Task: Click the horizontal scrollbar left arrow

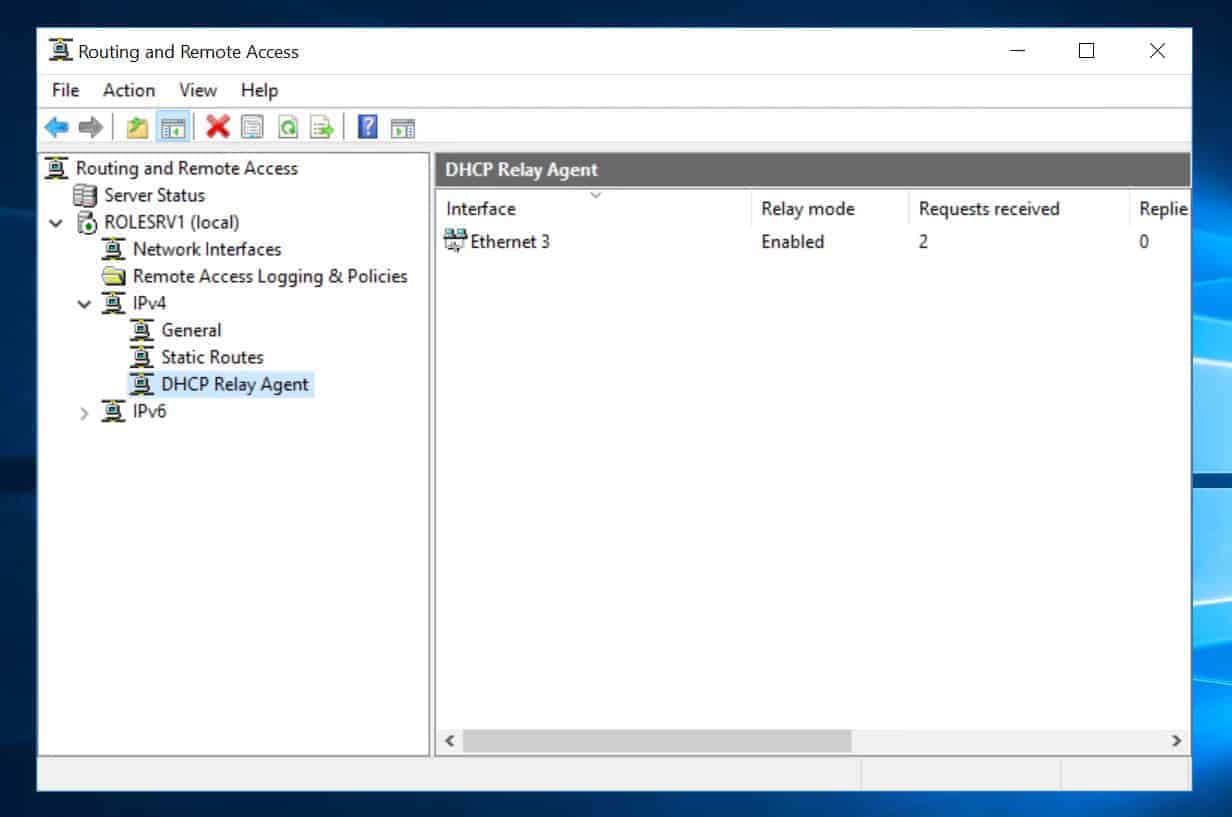Action: point(450,741)
